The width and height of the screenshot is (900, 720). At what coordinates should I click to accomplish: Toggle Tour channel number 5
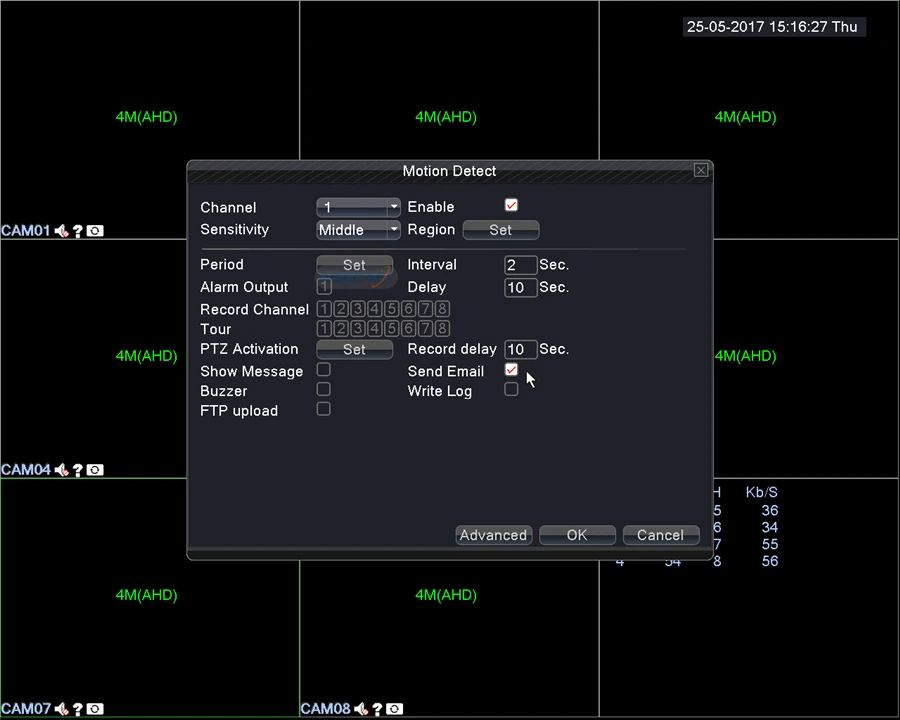point(392,329)
